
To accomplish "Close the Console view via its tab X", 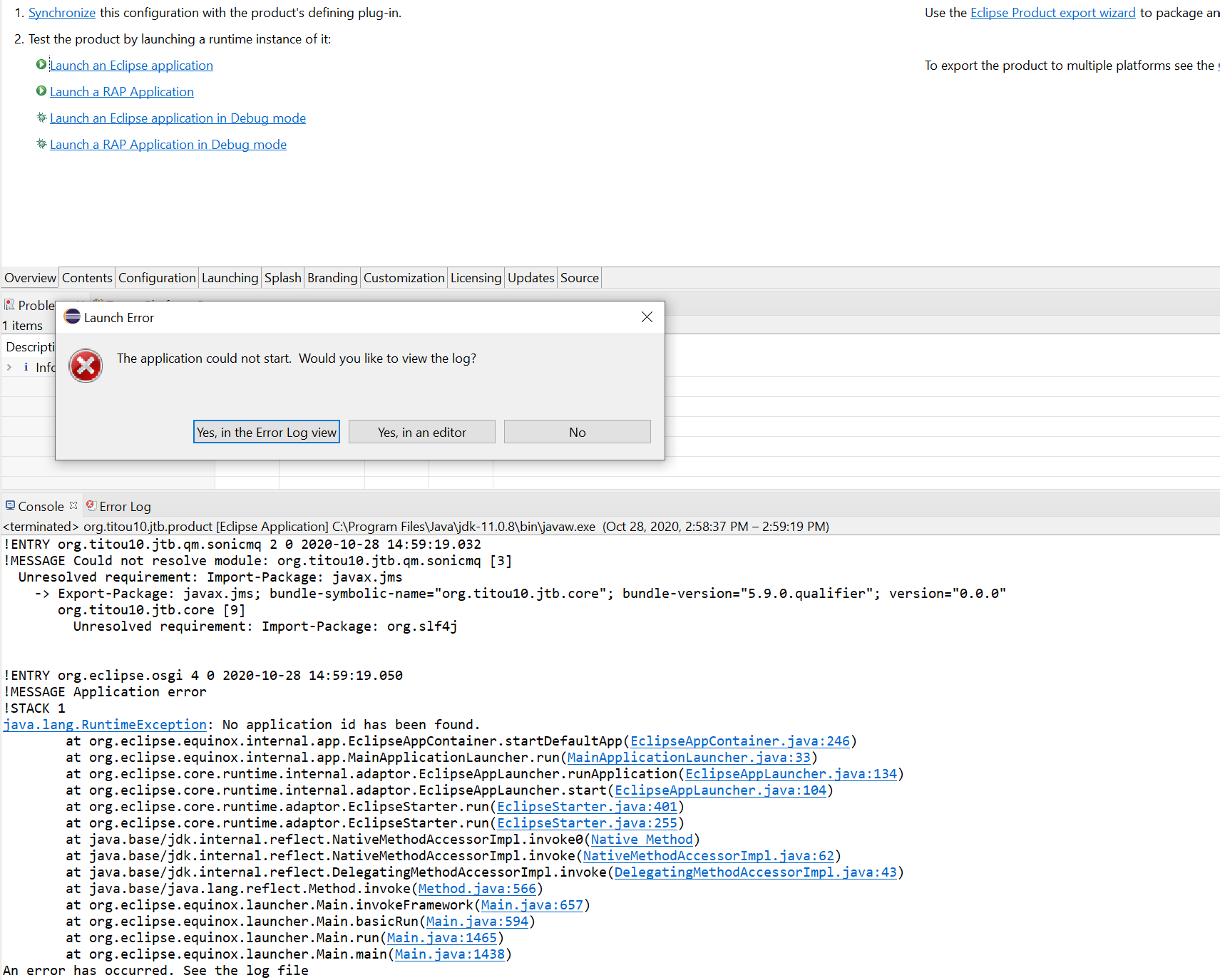I will (x=73, y=505).
